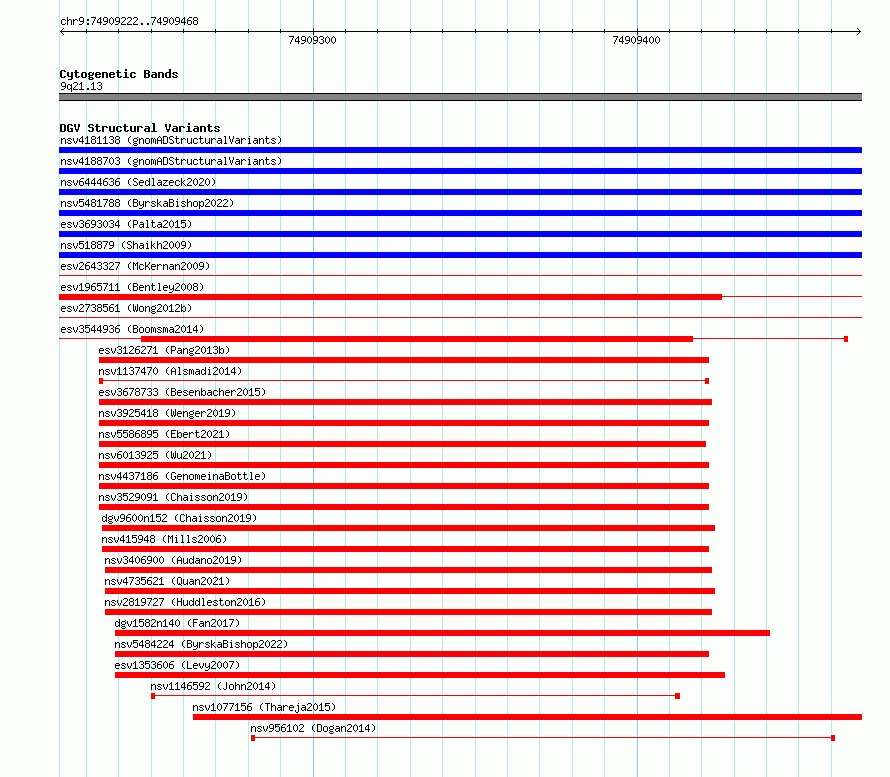Click dgv9600n152 (Chaisson2019) label
This screenshot has height=777, width=890.
[x=179, y=518]
